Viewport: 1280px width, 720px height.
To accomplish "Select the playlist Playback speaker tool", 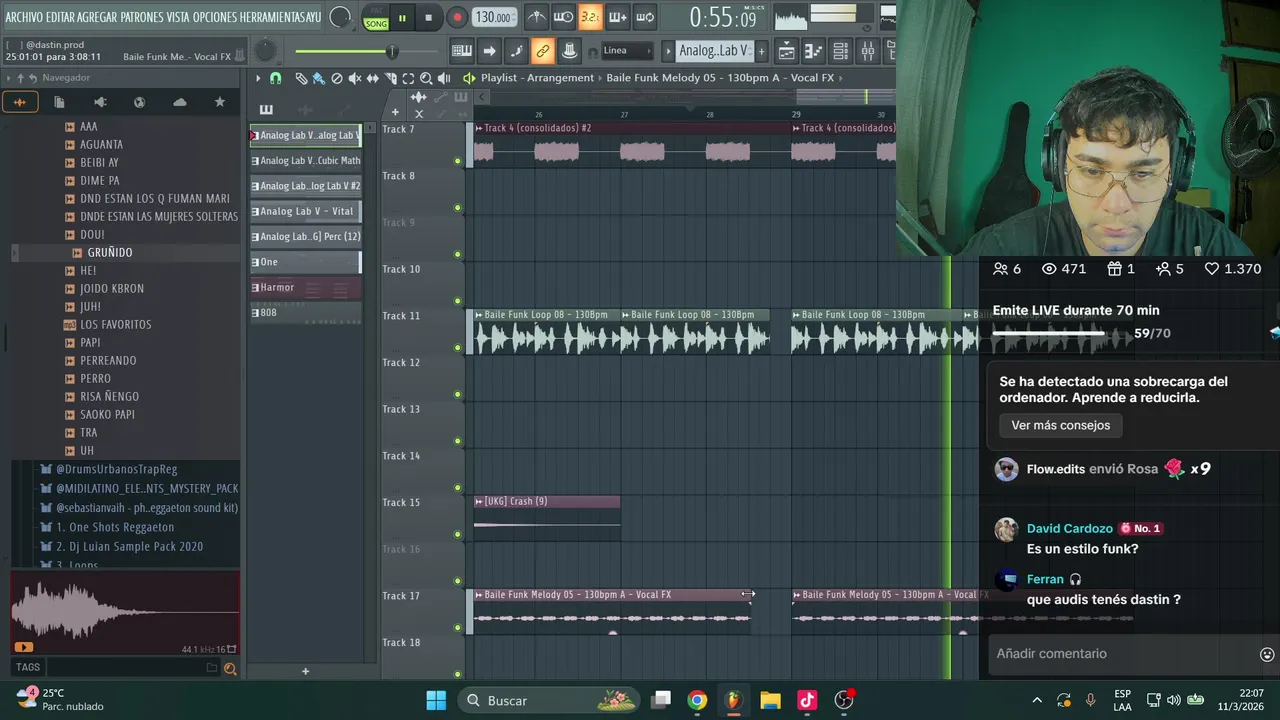I will click(444, 78).
